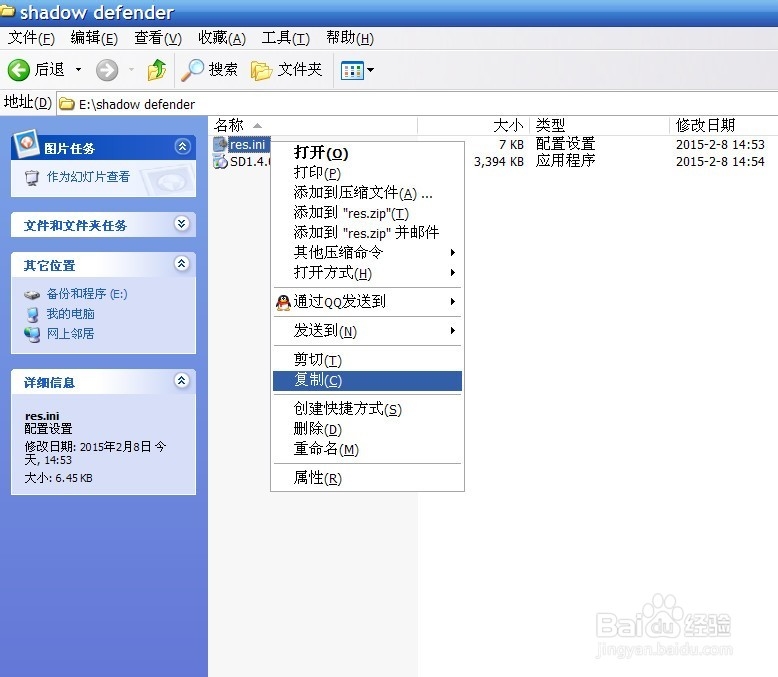778x677 pixels.
Task: Click the 图片任务 panel picture icon
Action: tap(26, 143)
